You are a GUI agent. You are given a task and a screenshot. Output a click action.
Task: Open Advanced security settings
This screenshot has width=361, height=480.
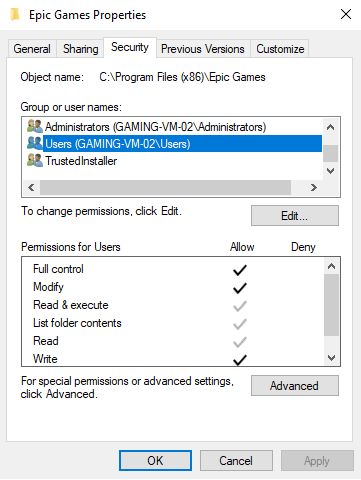295,386
